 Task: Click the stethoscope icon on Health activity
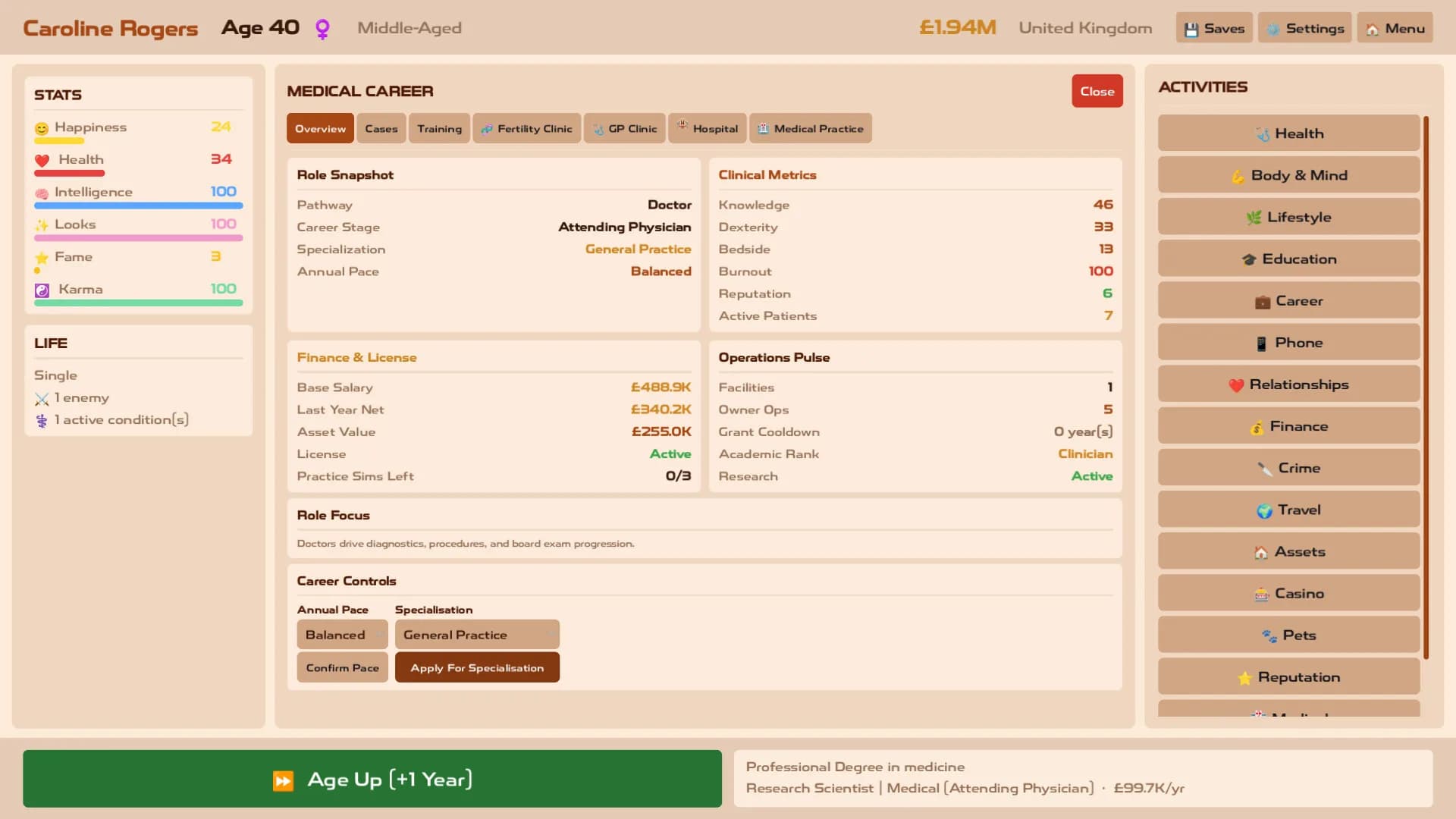point(1262,134)
